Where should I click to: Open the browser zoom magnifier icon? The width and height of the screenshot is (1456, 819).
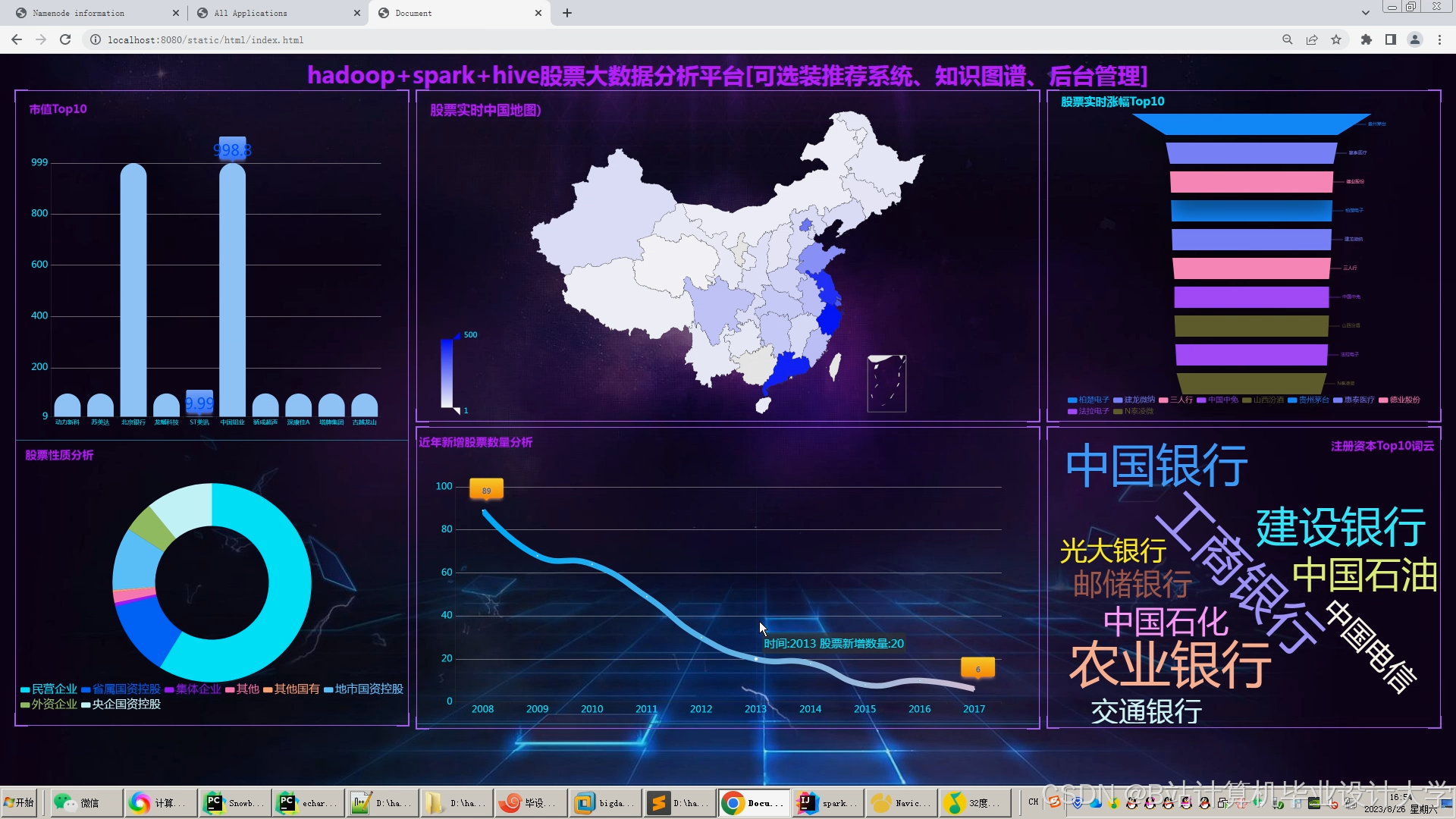click(x=1288, y=39)
